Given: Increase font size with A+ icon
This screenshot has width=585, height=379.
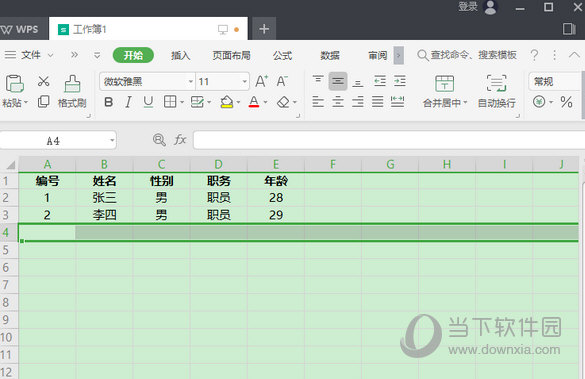Looking at the screenshot, I should 262,81.
